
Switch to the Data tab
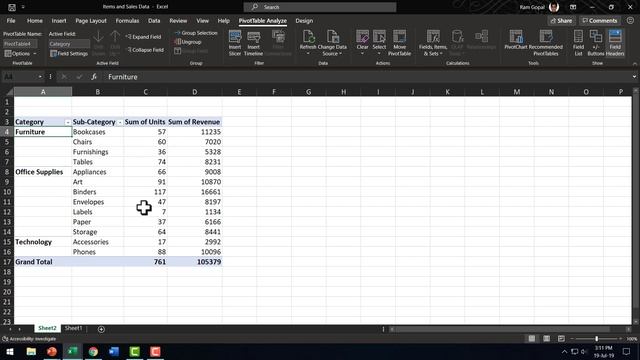pos(154,21)
